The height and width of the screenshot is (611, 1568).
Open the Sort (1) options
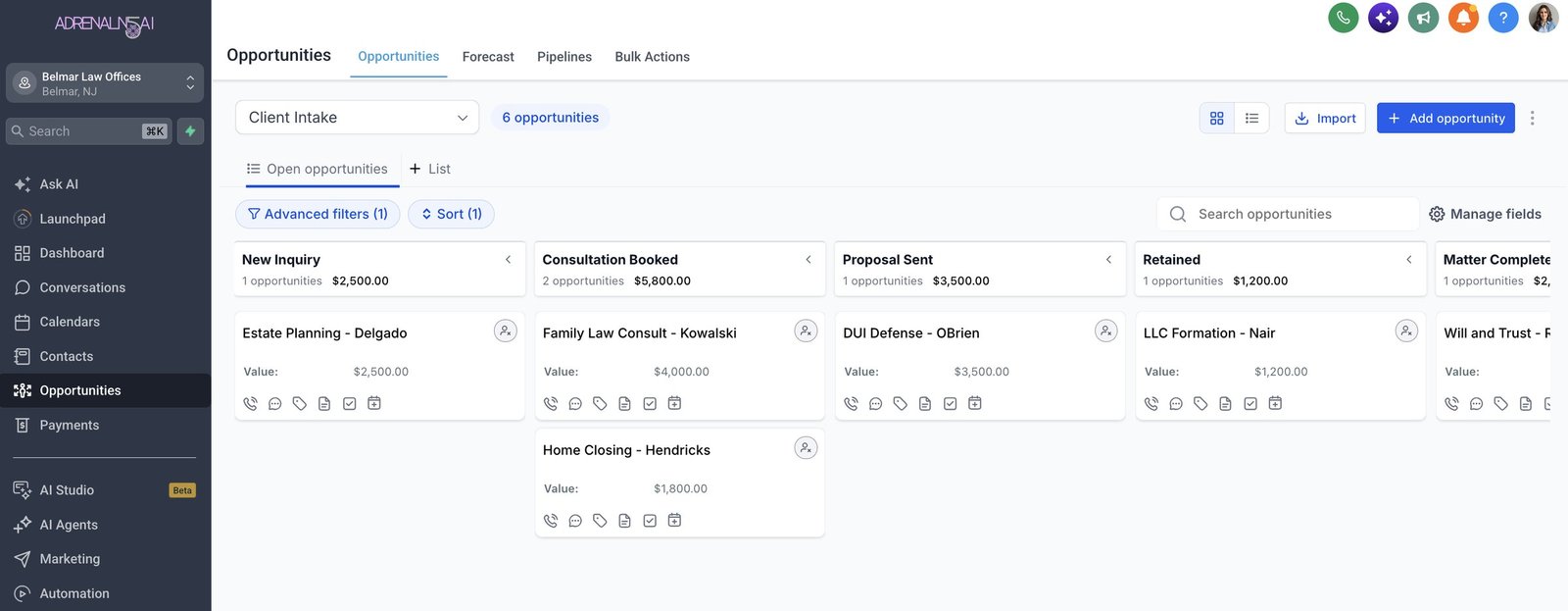click(x=451, y=214)
